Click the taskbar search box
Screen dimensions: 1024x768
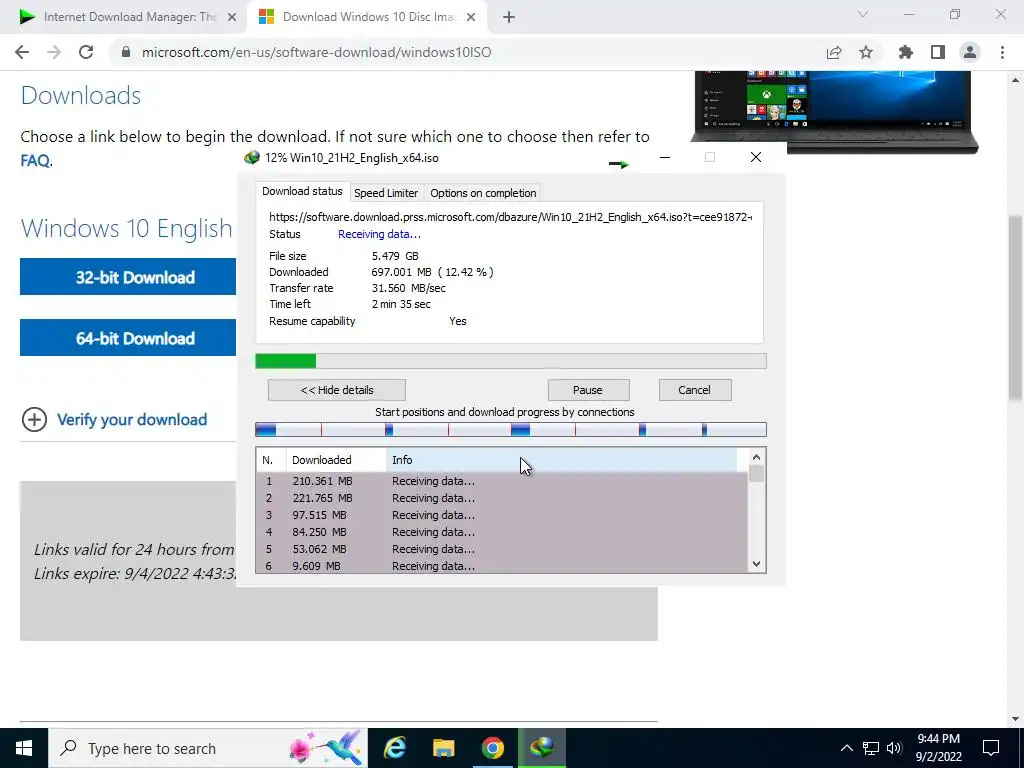[208, 748]
